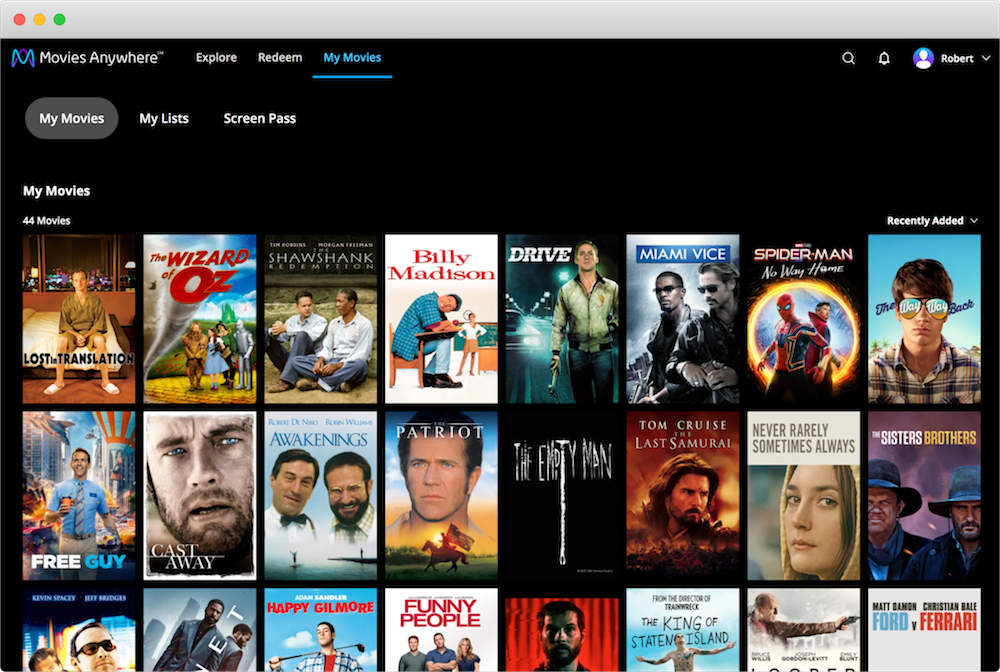Open the notifications bell
1000x672 pixels.
coord(884,59)
